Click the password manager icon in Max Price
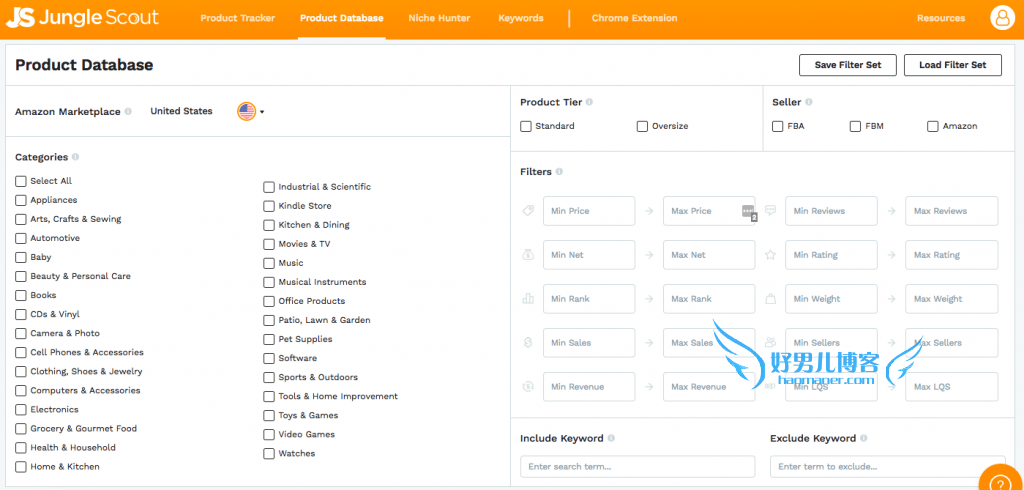Screen dimensions: 1024x490 (x=748, y=212)
